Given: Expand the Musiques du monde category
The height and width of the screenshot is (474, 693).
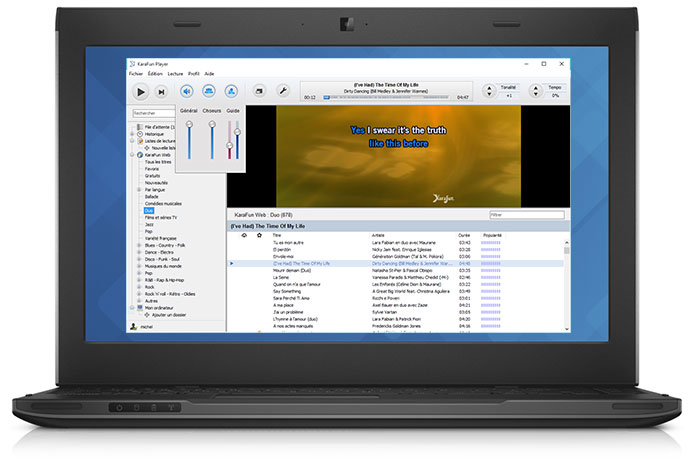Looking at the screenshot, I should 139,266.
